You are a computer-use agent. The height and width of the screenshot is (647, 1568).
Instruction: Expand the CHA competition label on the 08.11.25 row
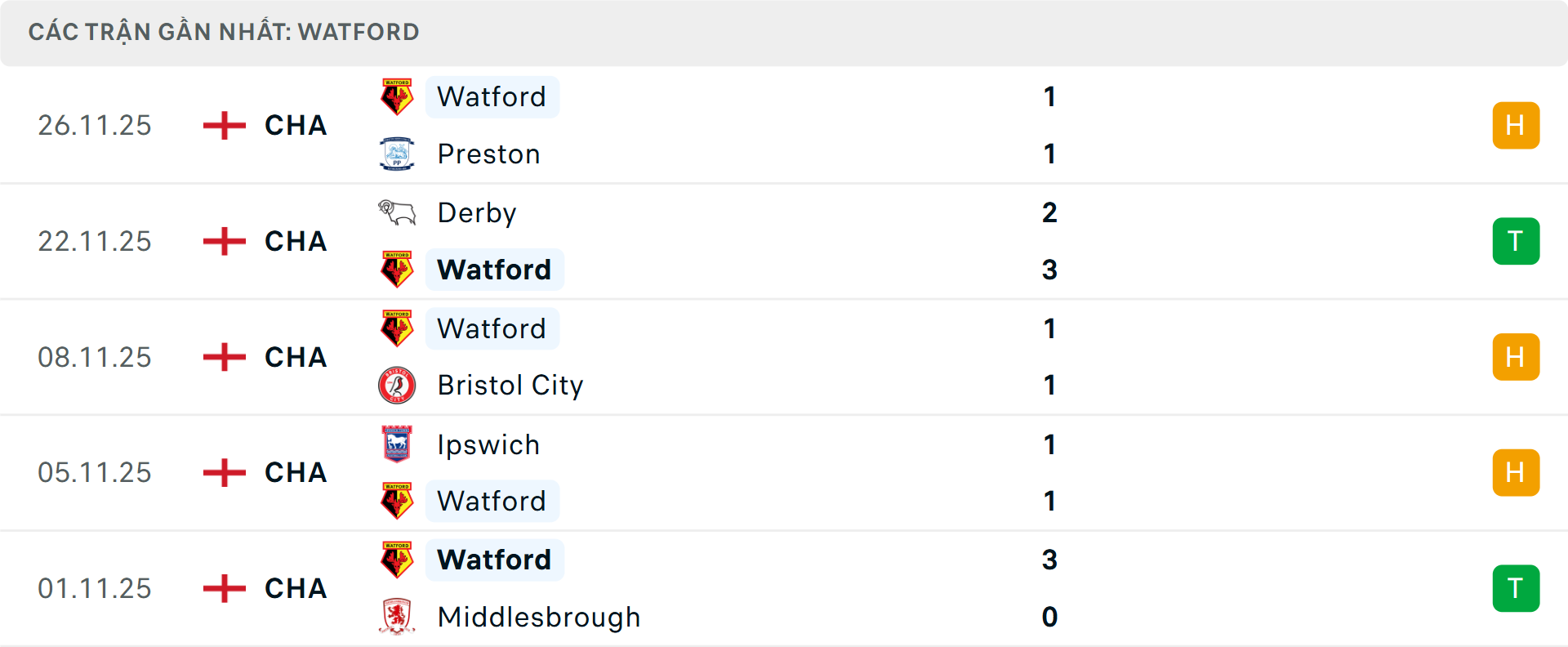294,357
